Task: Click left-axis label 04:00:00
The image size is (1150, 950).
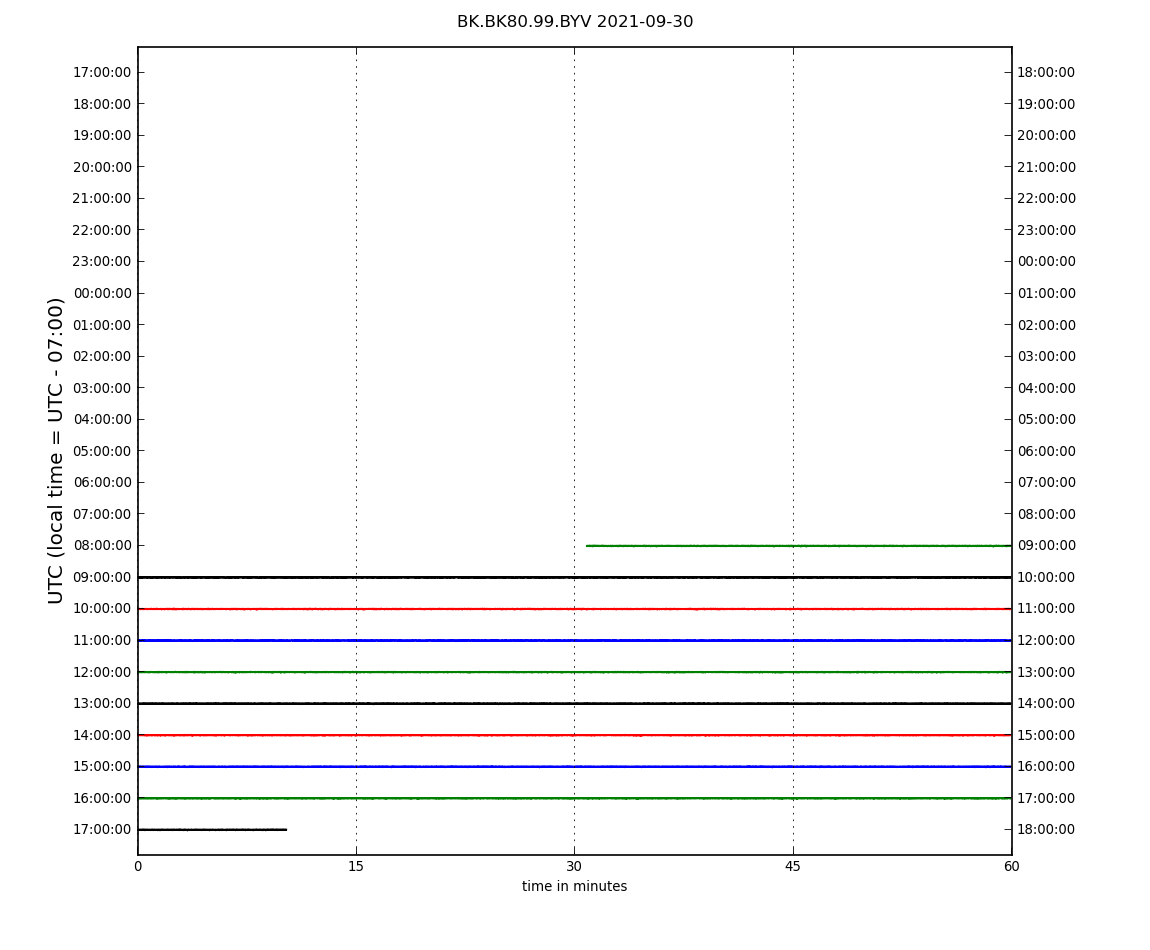Action: 102,420
